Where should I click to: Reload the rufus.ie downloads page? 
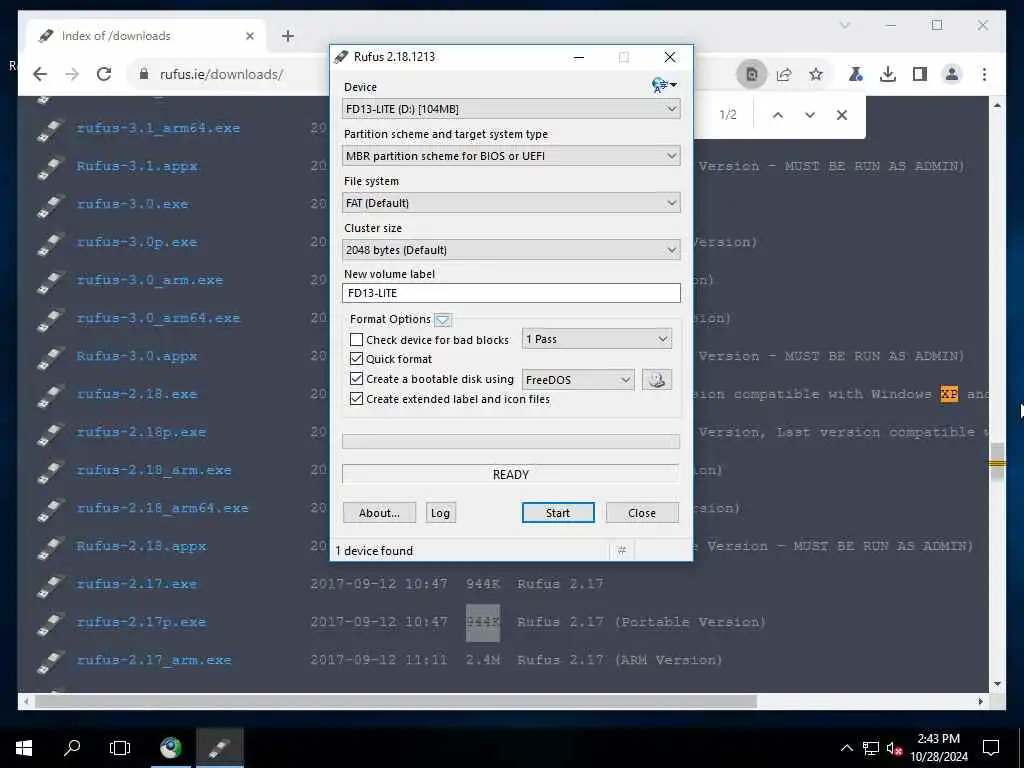click(104, 74)
